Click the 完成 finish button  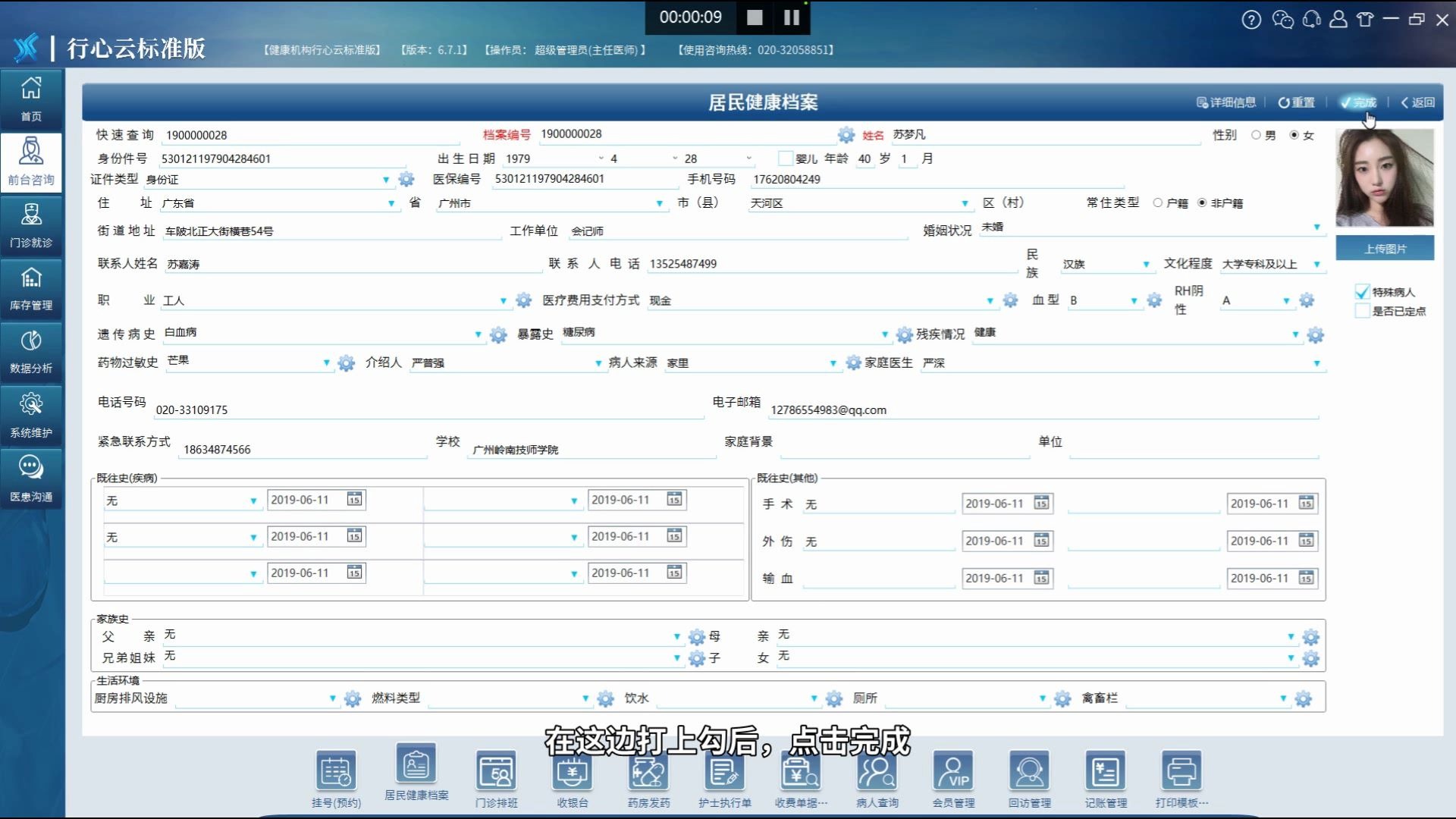(1357, 102)
